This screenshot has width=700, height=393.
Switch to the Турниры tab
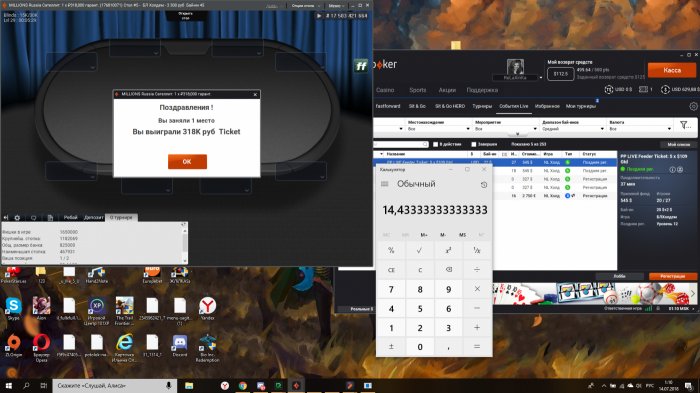tap(482, 106)
